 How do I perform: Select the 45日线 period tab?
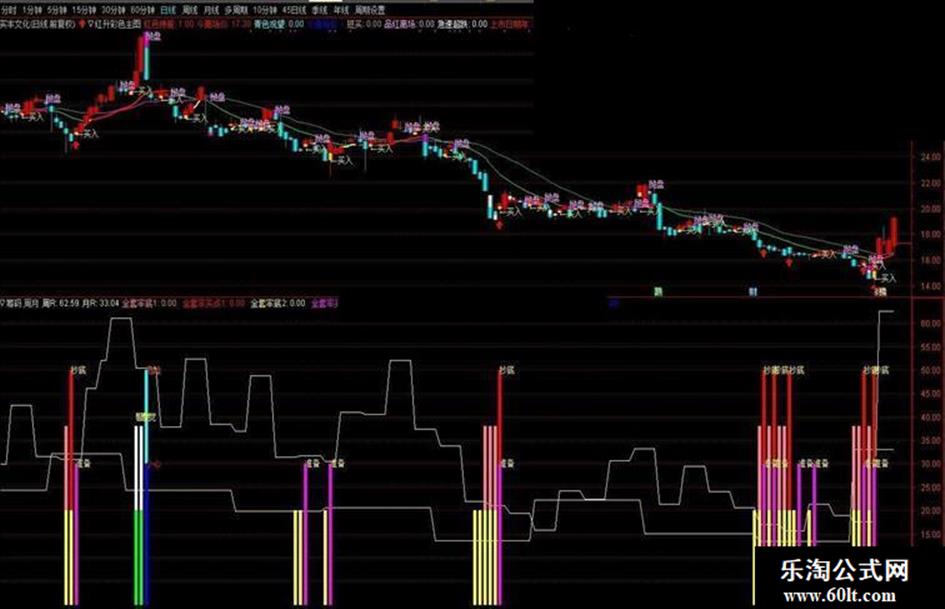point(294,10)
